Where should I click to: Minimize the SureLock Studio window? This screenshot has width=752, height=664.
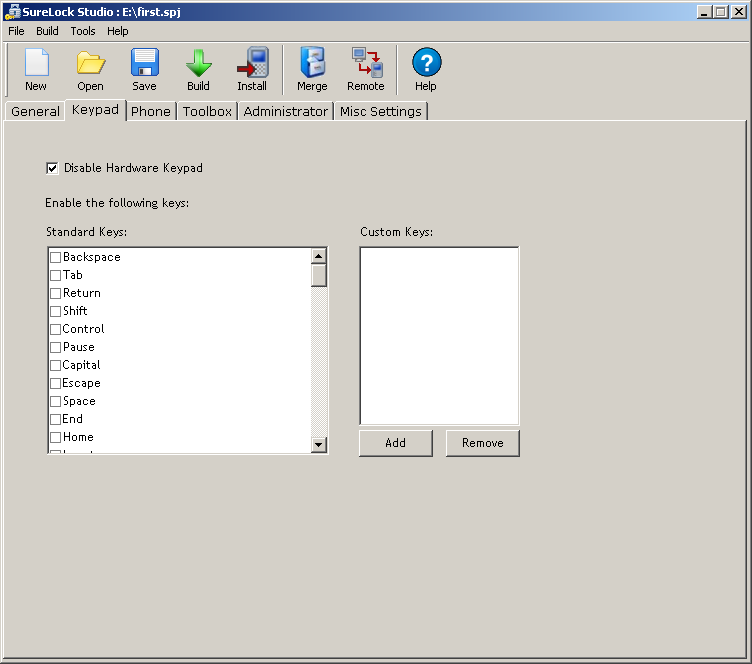coord(705,12)
